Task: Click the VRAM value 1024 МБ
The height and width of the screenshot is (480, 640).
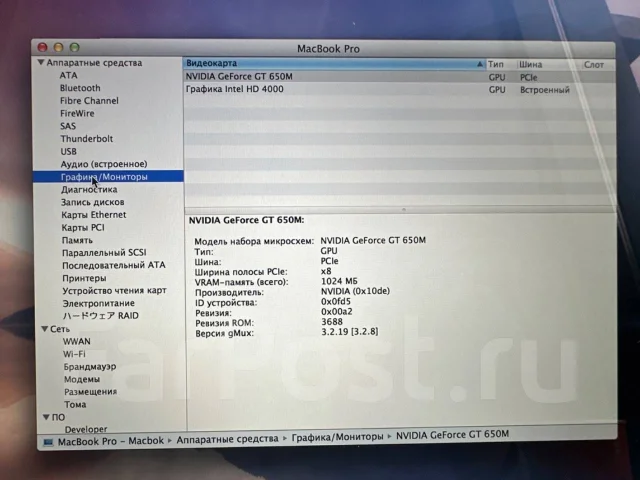Action: [x=339, y=281]
